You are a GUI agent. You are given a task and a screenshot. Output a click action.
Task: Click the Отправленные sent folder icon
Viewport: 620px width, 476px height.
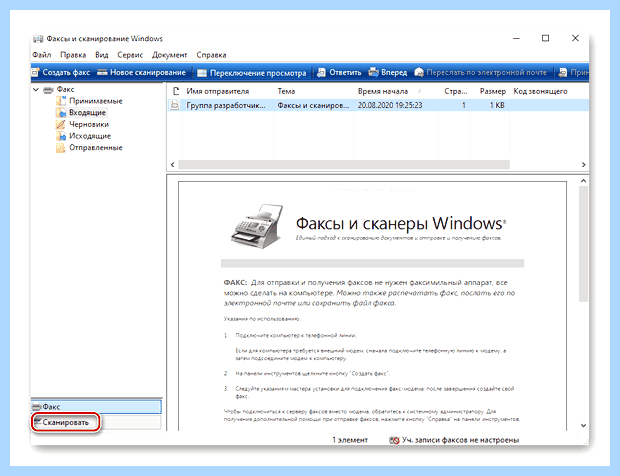[x=60, y=148]
